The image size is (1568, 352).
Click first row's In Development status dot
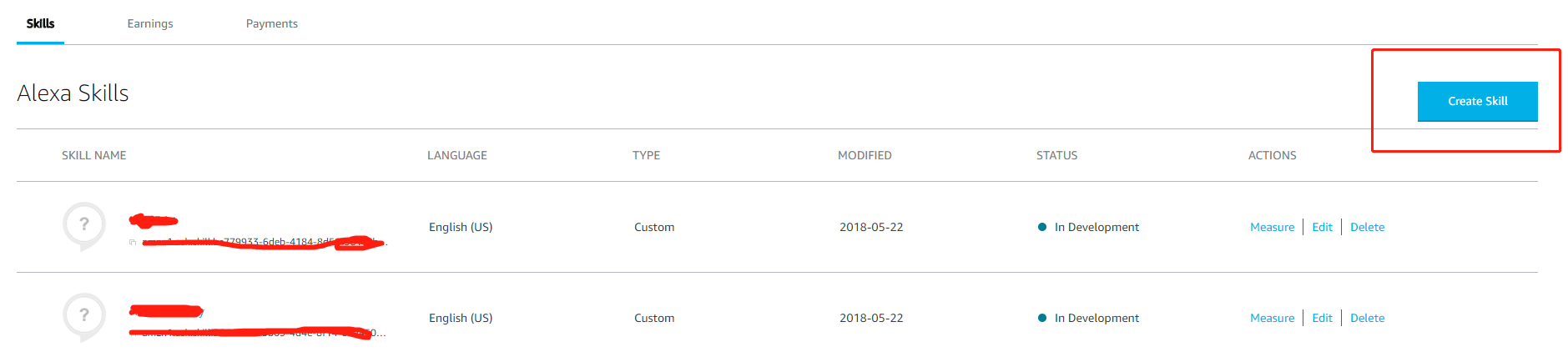click(x=1042, y=227)
